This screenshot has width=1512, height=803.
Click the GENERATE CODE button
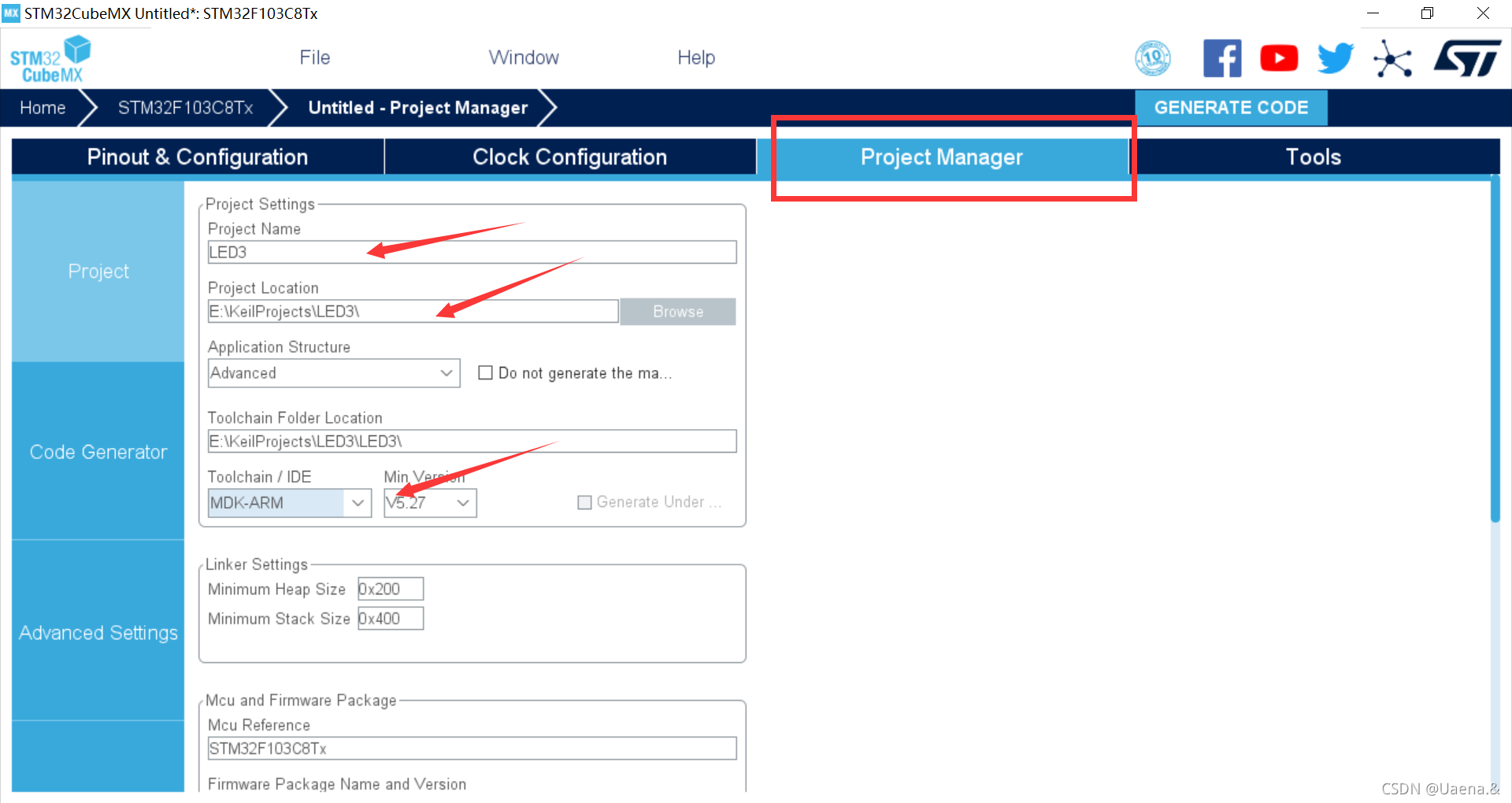[1231, 108]
